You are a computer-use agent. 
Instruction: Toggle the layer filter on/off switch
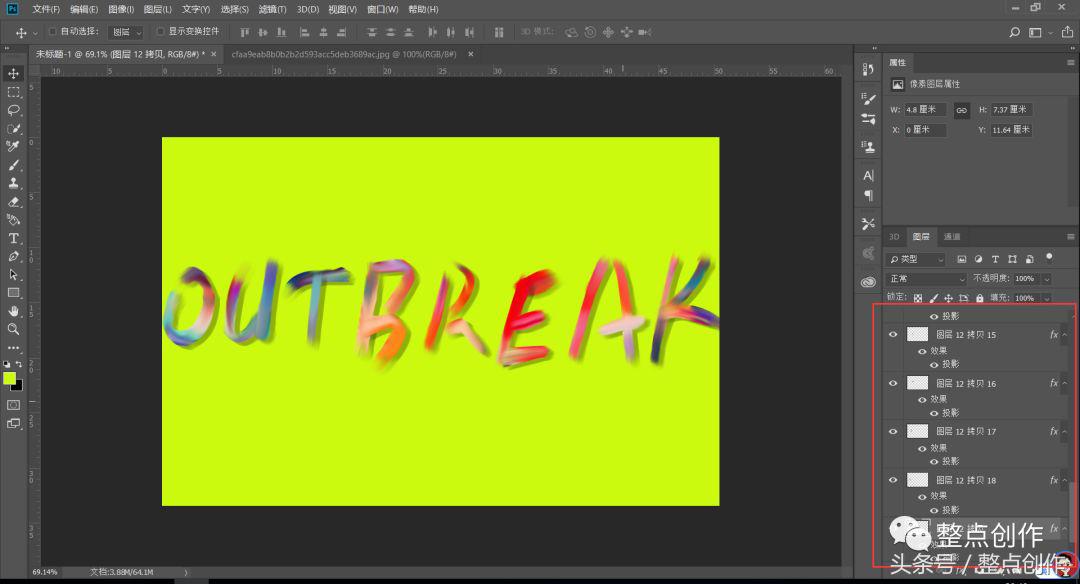pyautogui.click(x=1049, y=257)
